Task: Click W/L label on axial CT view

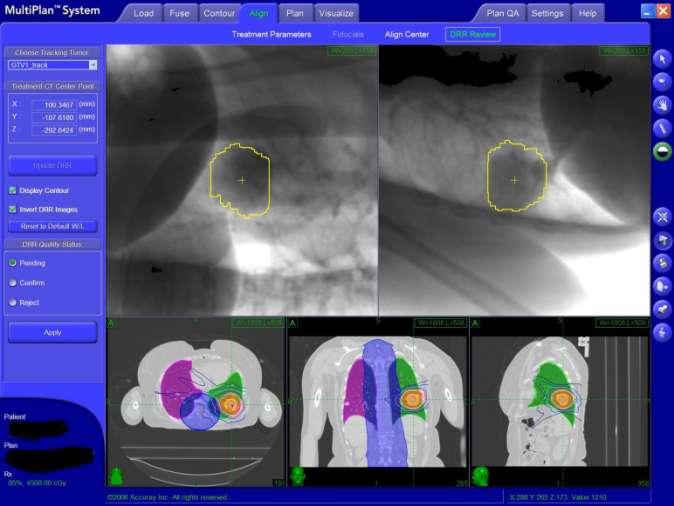Action: click(258, 322)
